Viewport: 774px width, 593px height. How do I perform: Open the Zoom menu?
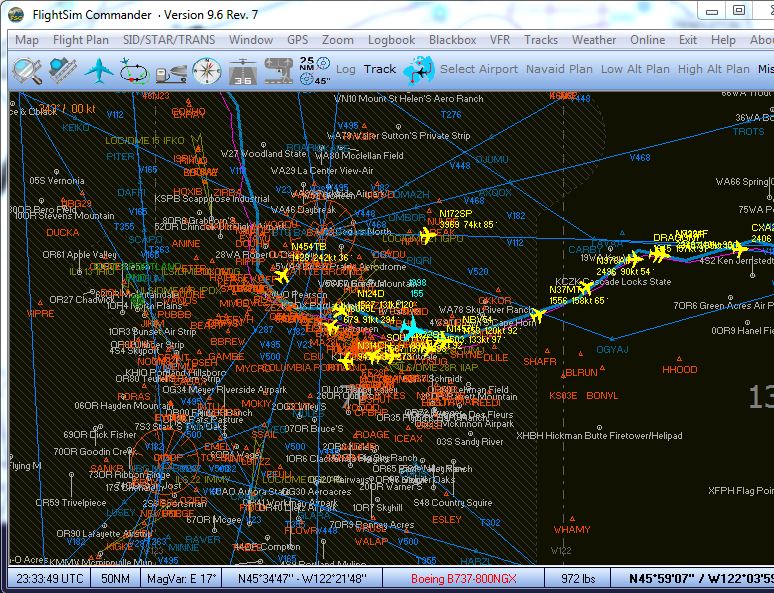point(338,40)
